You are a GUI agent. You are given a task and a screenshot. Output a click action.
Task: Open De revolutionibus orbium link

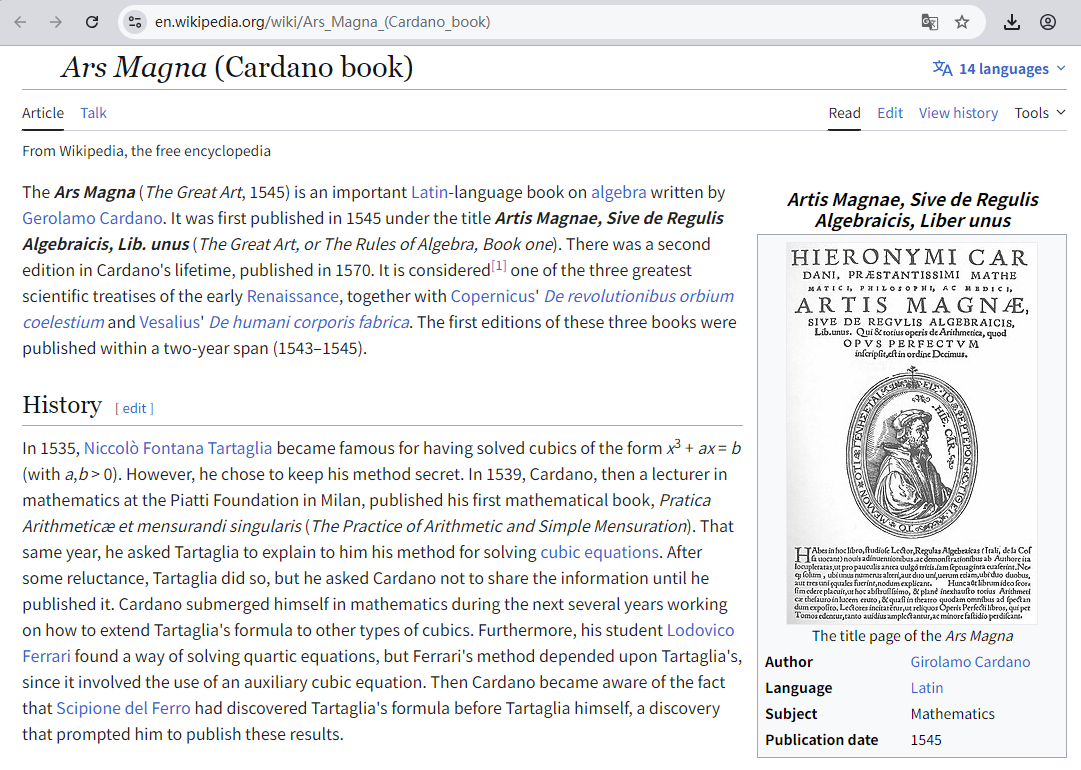639,296
